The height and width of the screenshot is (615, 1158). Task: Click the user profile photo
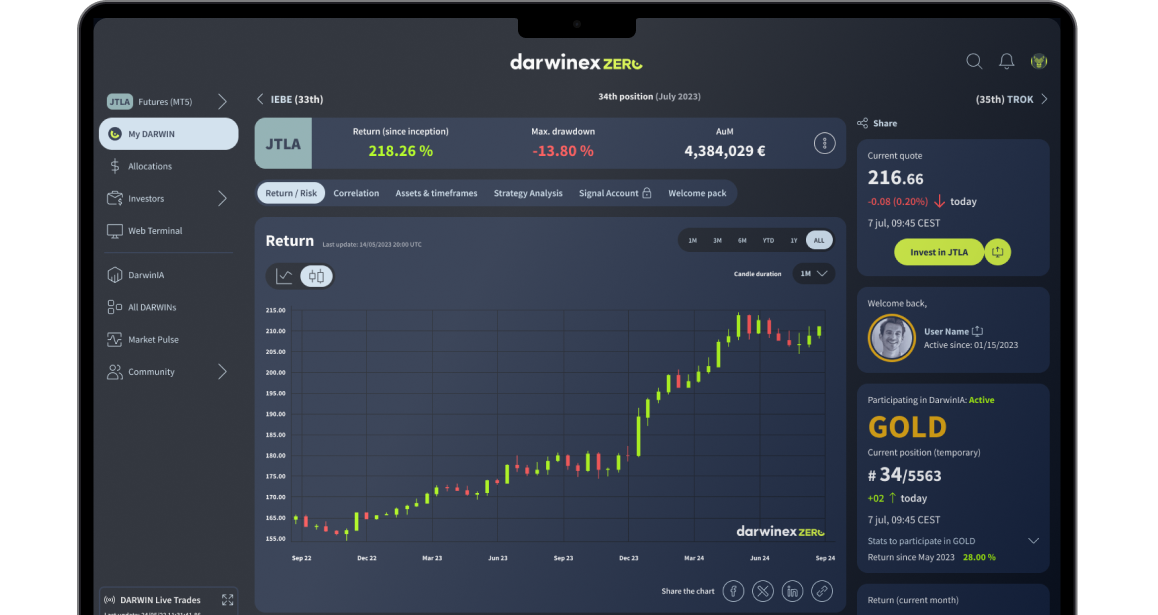pos(891,338)
